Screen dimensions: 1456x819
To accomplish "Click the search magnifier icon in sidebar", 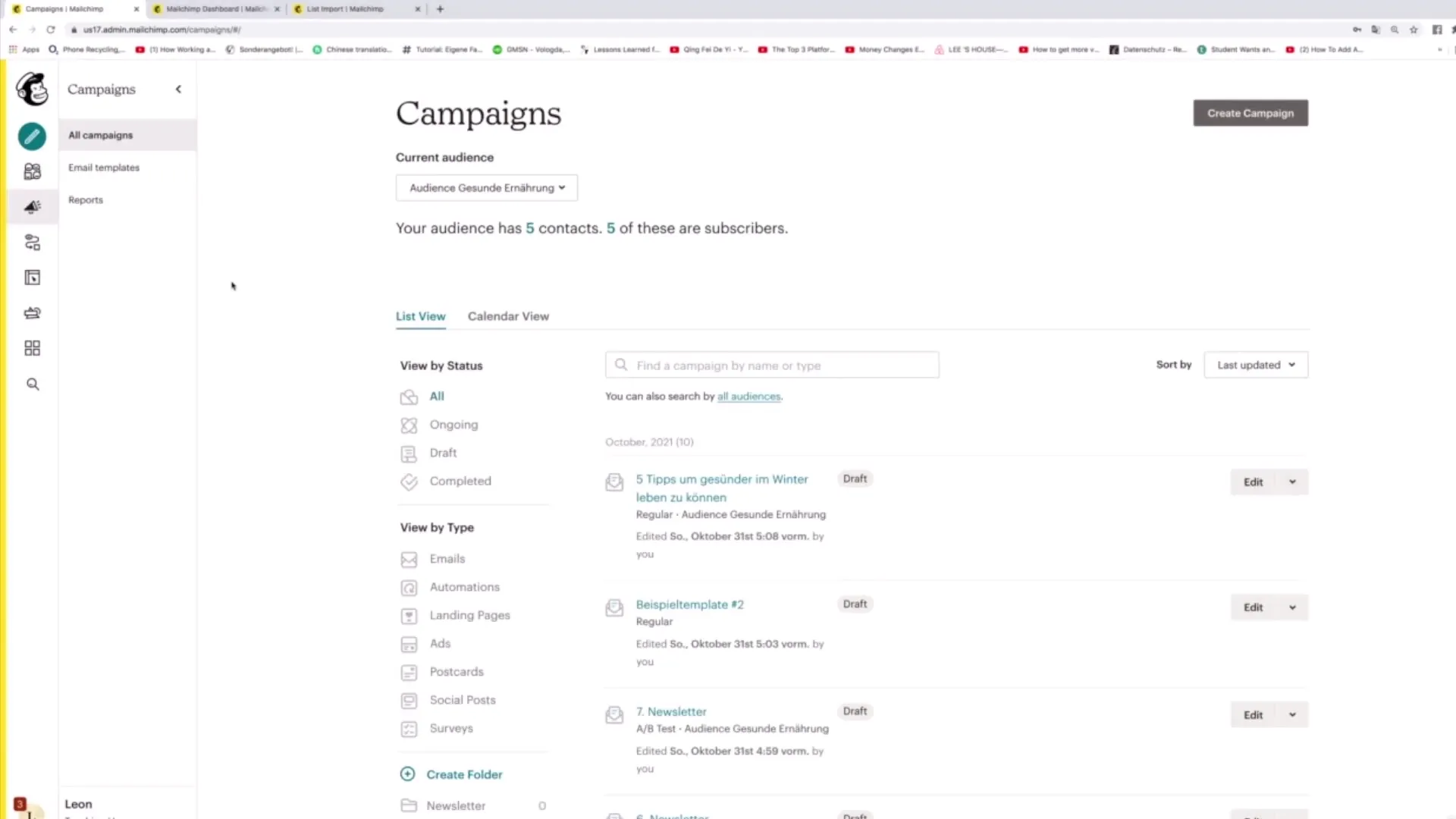I will coord(32,384).
